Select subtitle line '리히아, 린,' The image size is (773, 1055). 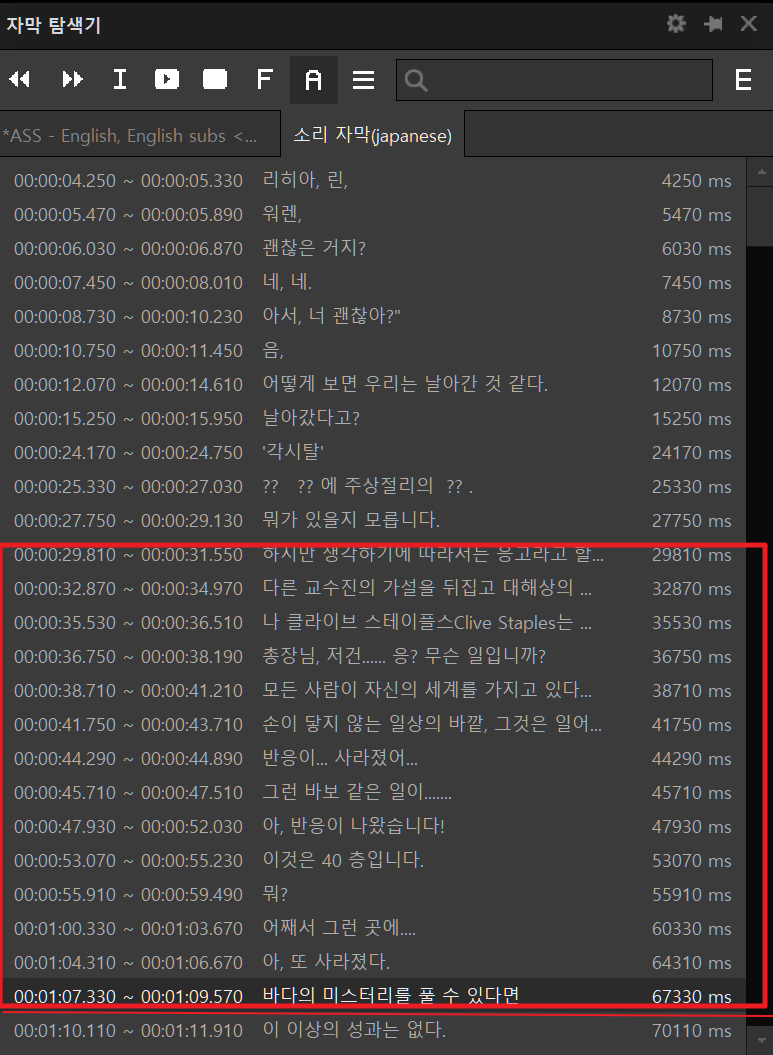point(373,180)
